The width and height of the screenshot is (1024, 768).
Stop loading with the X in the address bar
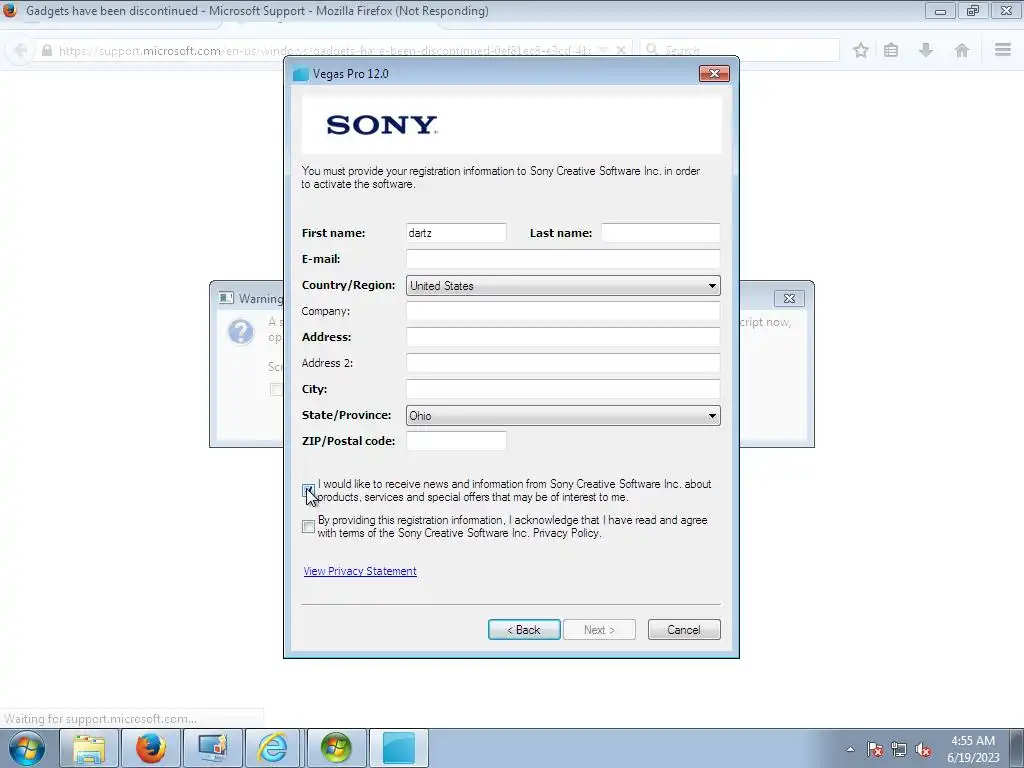pos(621,50)
